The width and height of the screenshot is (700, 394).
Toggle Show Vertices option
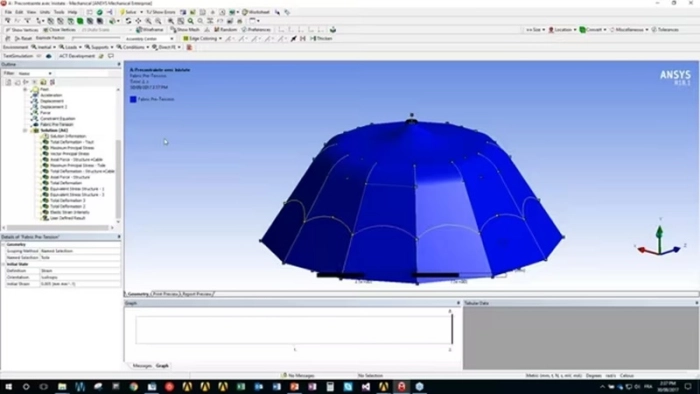[x=21, y=30]
